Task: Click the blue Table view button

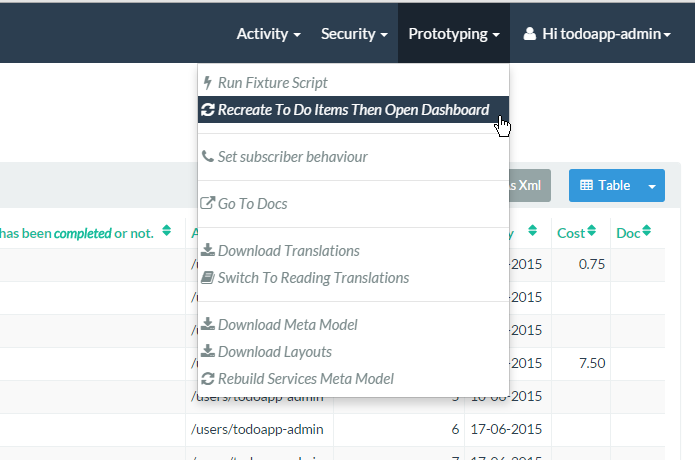Action: (x=605, y=186)
